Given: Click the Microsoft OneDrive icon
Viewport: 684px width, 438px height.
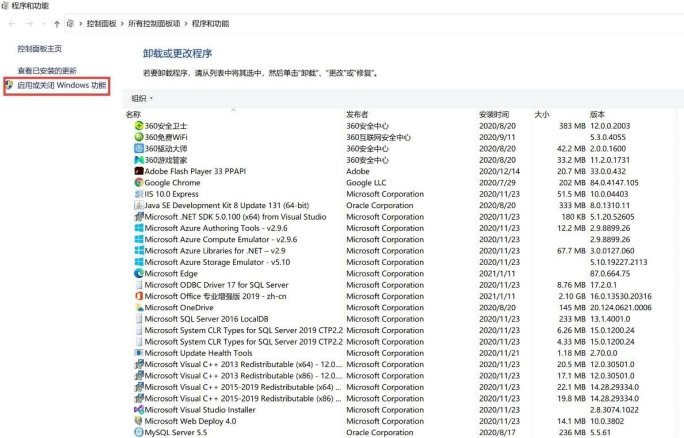Looking at the screenshot, I should coord(139,308).
